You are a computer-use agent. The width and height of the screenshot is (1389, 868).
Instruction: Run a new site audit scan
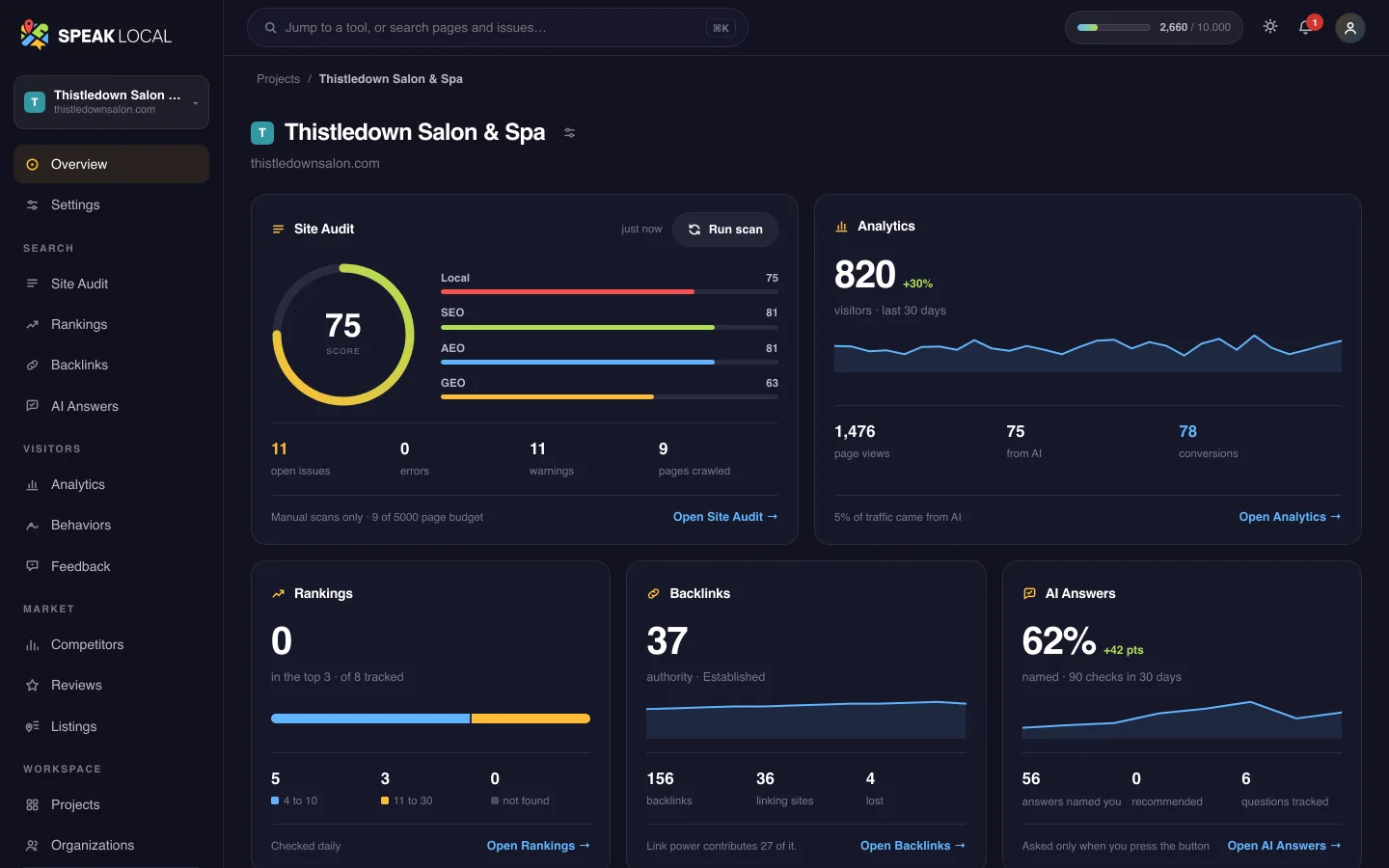coord(725,230)
